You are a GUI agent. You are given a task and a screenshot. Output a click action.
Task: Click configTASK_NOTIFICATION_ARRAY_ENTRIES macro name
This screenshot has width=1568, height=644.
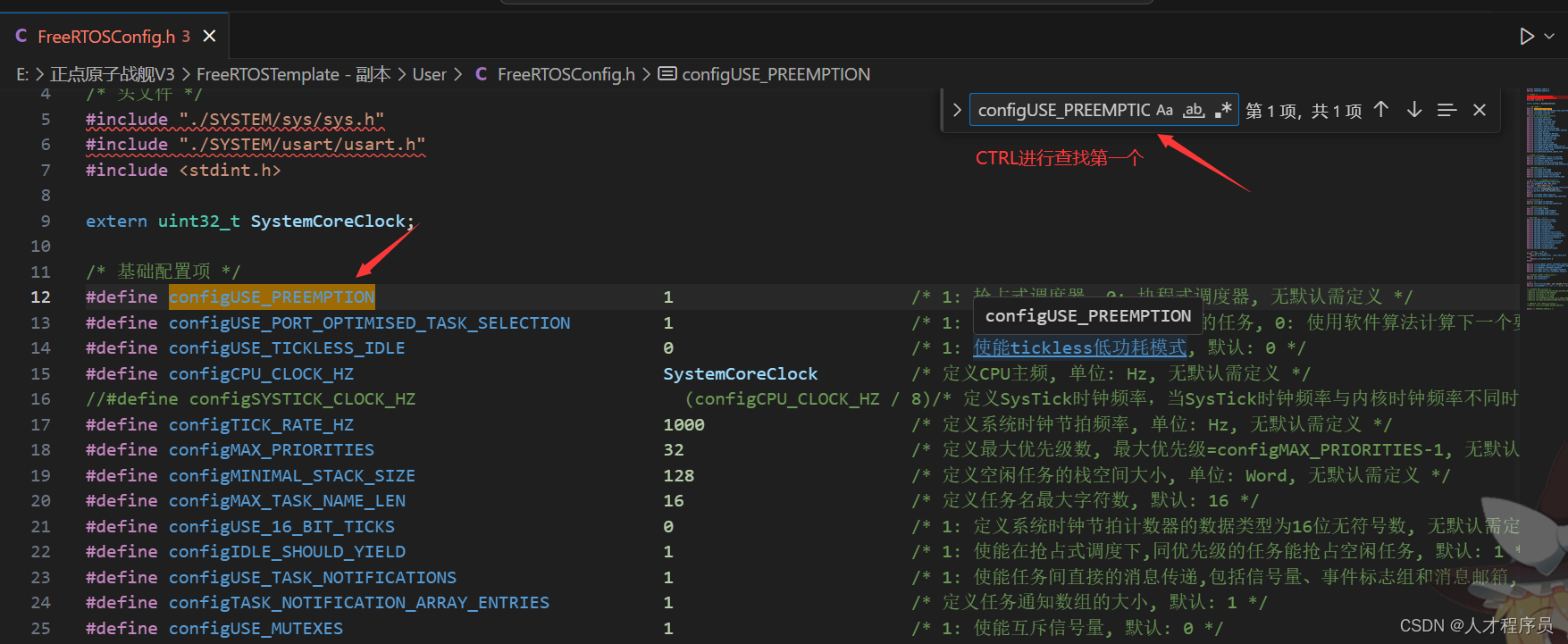[x=359, y=602]
